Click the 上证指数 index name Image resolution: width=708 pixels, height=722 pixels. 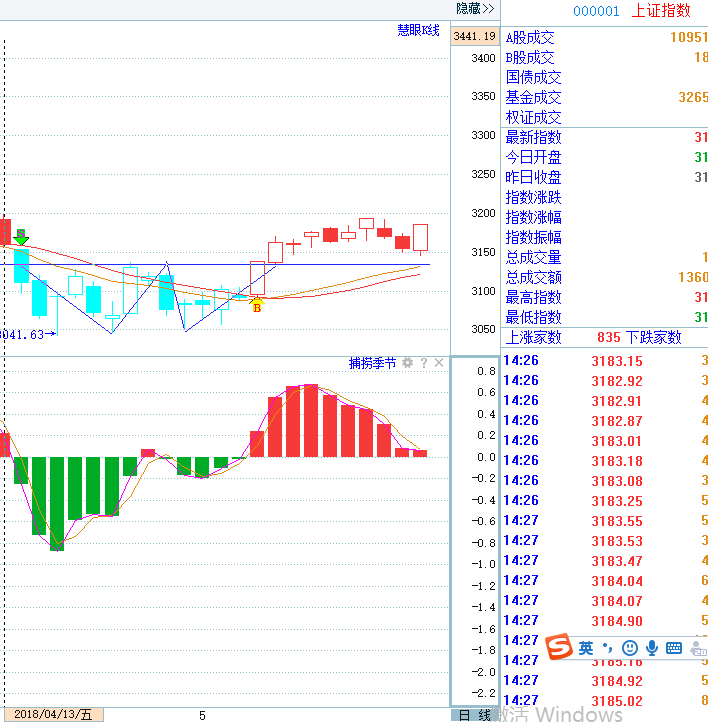(x=660, y=11)
